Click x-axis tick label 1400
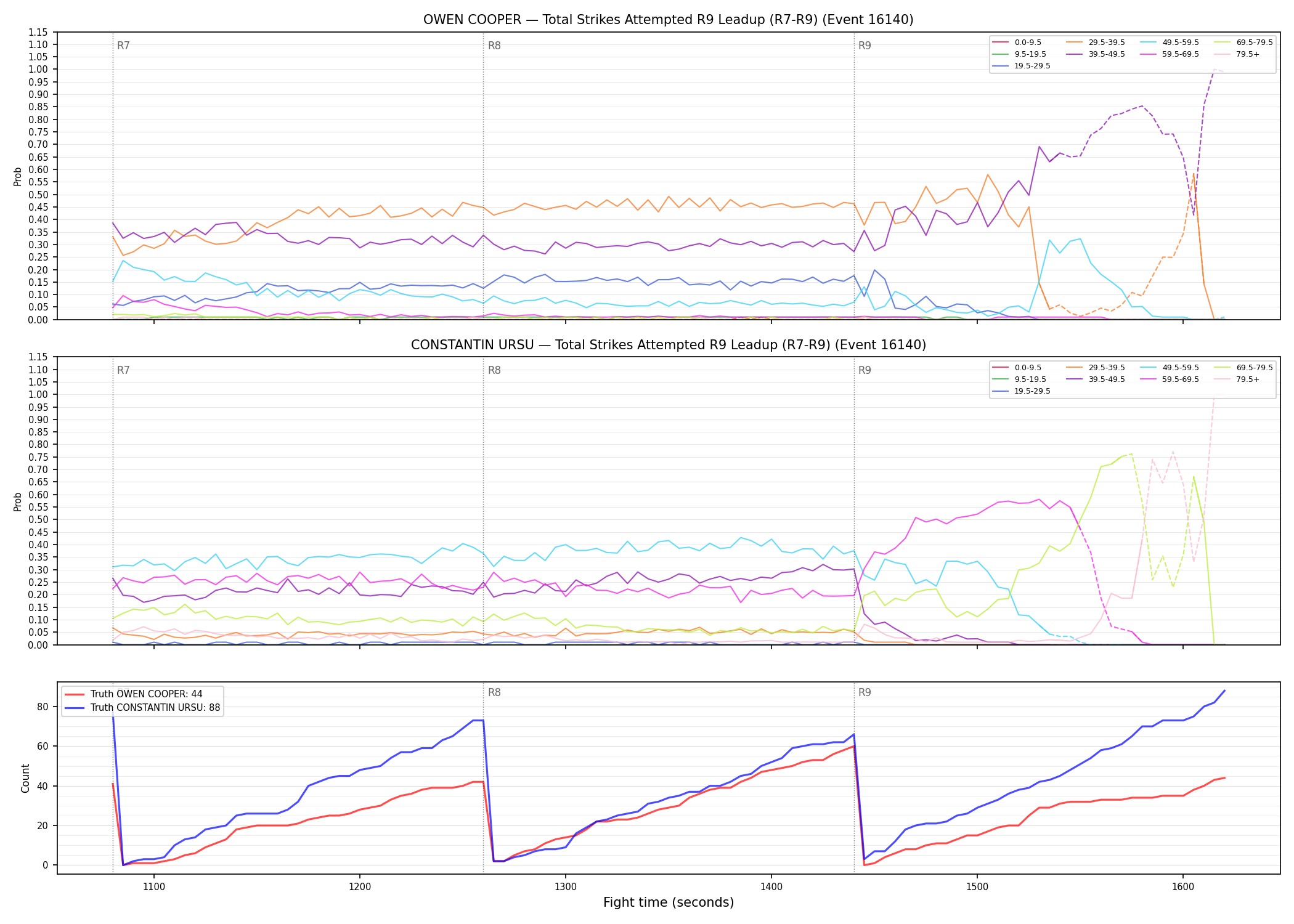This screenshot has height=924, width=1294. point(771,887)
